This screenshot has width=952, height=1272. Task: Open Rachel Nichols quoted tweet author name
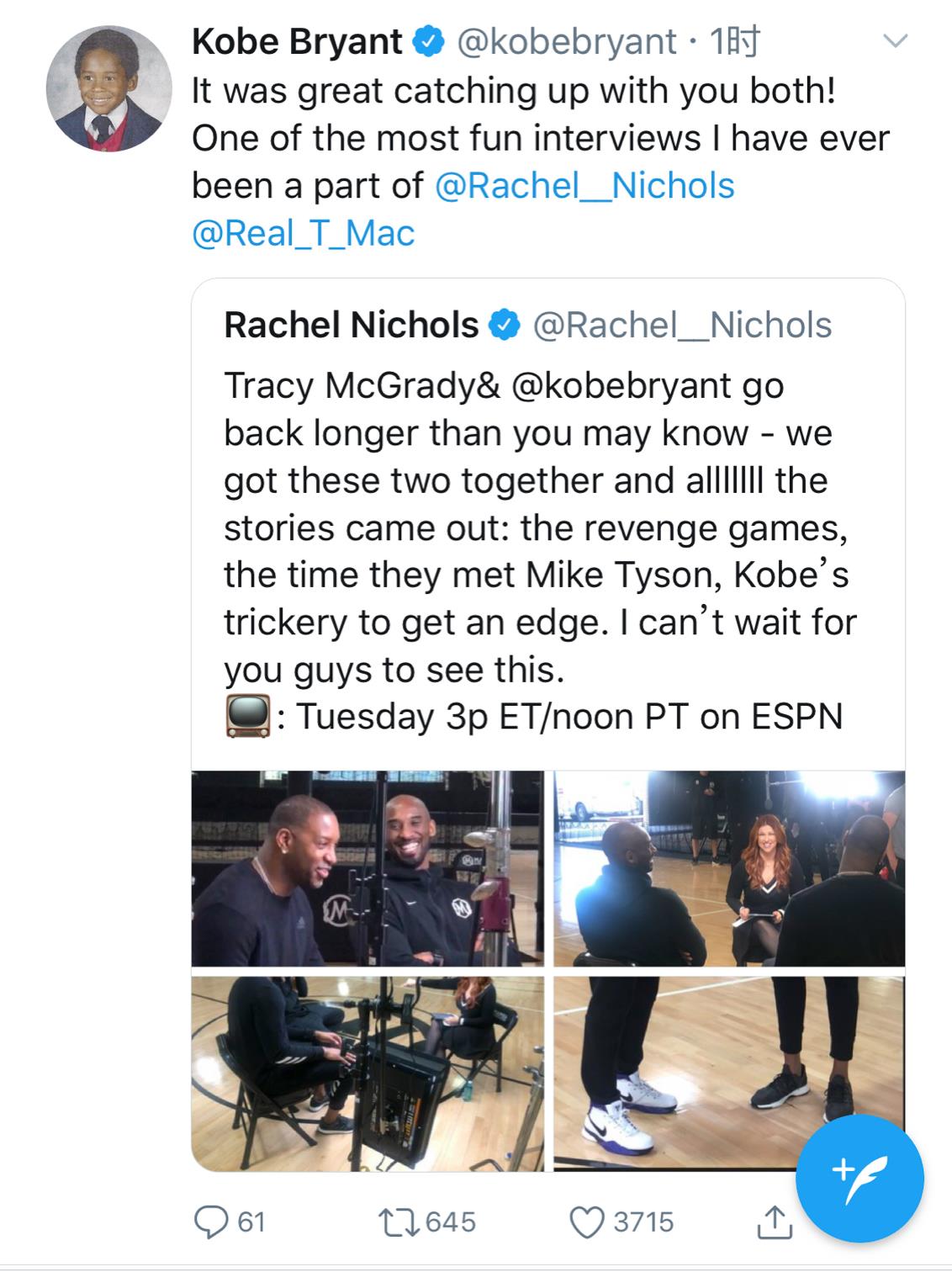click(x=351, y=325)
